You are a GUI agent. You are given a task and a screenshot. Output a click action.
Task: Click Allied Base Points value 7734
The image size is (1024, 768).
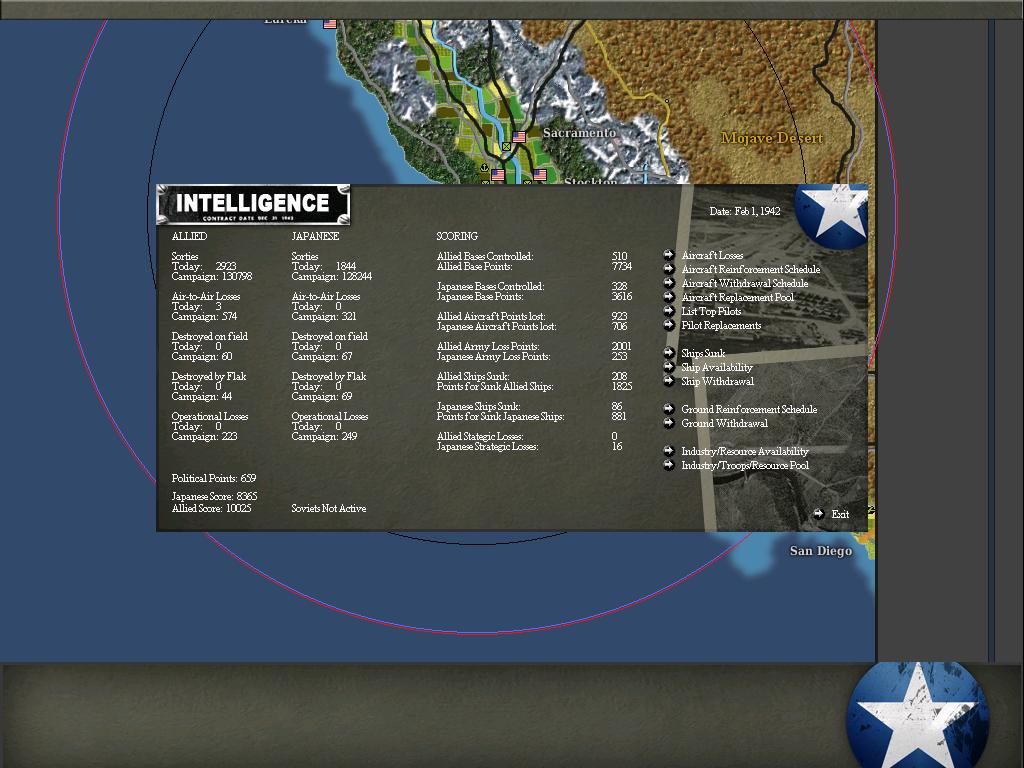point(622,266)
